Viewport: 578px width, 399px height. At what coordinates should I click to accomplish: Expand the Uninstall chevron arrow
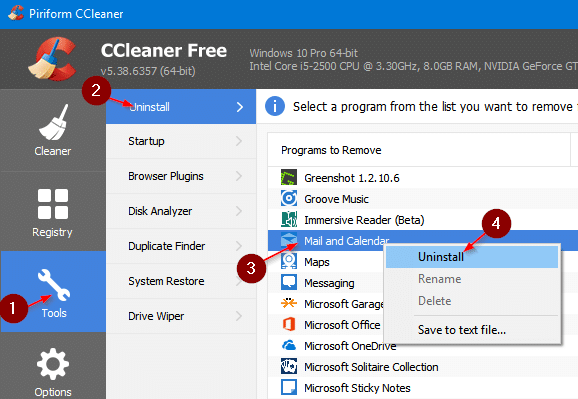tap(240, 107)
